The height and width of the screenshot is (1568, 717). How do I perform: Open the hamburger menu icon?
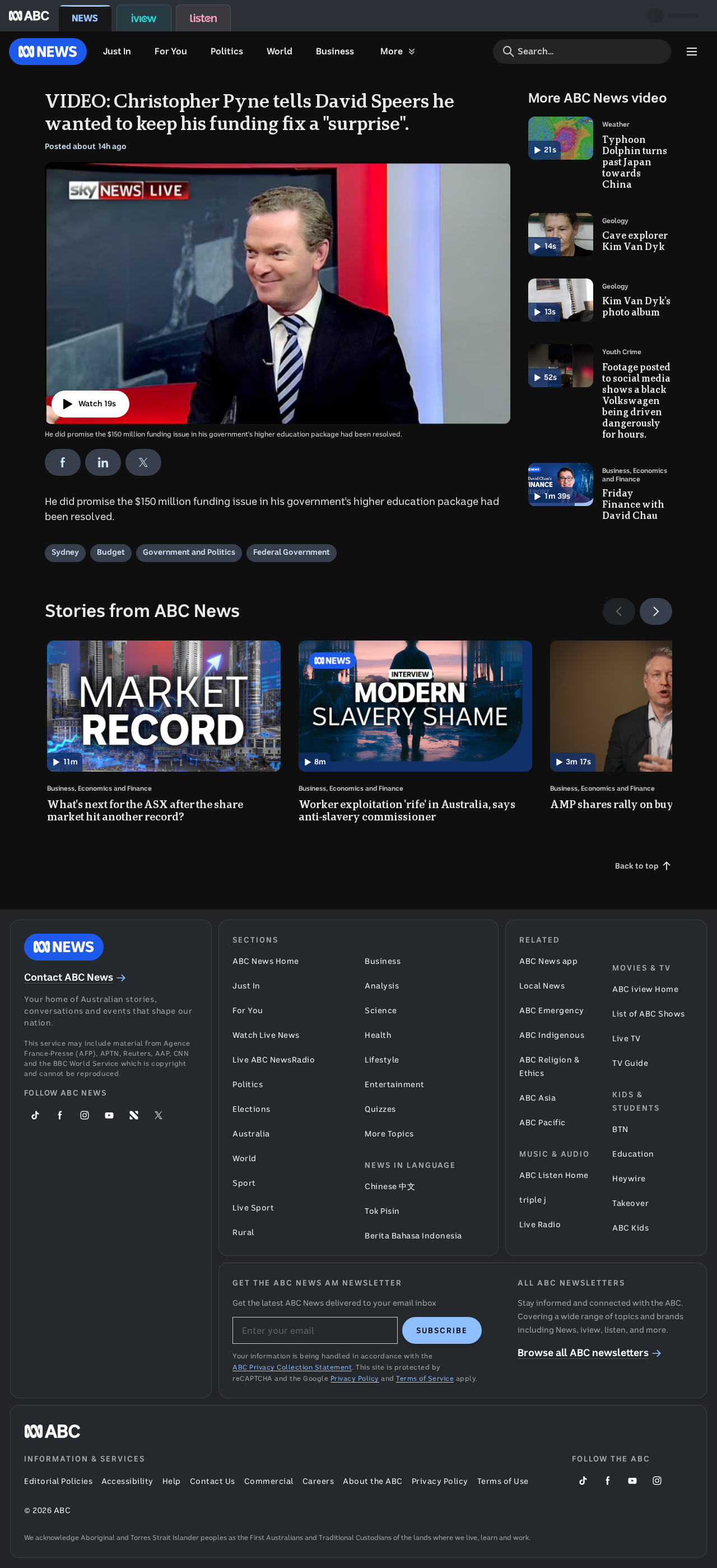[691, 52]
